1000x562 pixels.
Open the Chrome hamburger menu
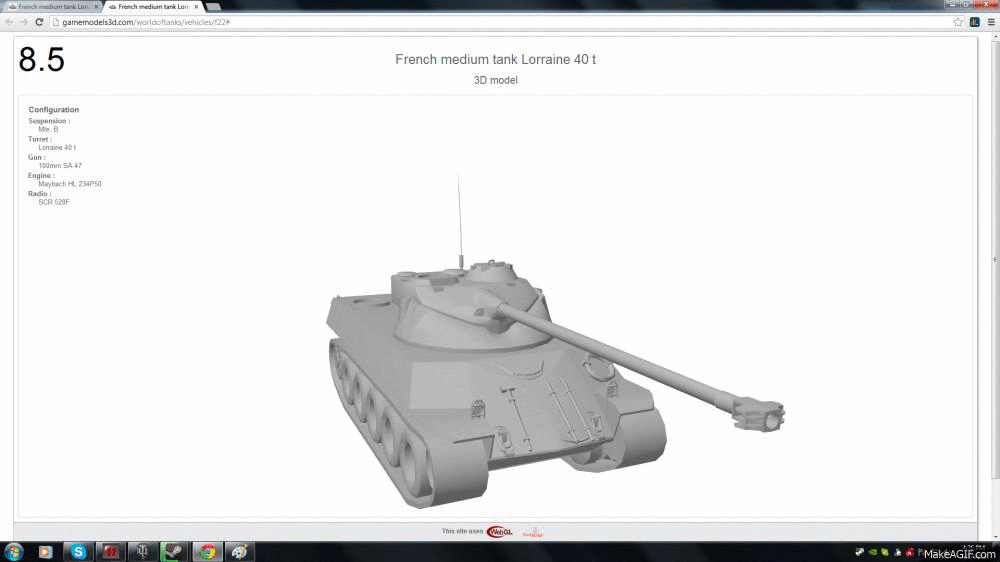pyautogui.click(x=991, y=22)
